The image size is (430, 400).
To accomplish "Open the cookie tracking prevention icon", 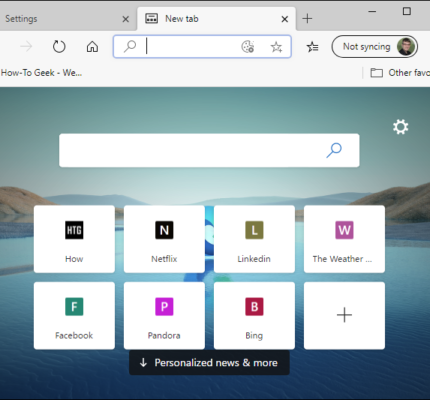I will point(248,47).
